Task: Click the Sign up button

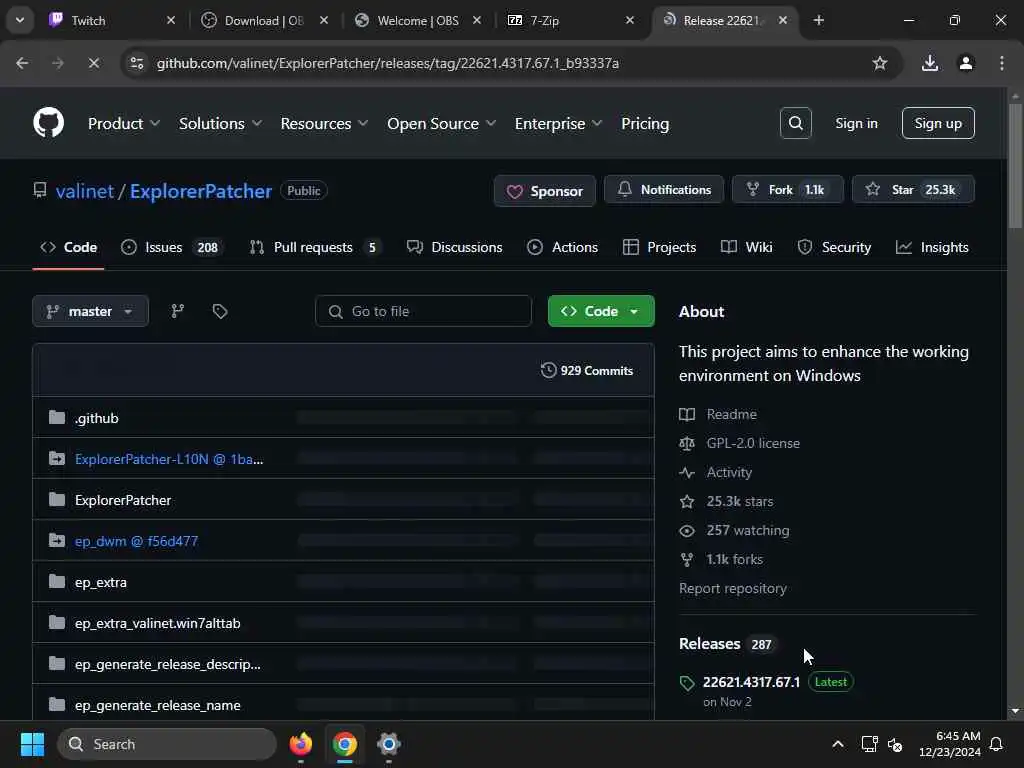Action: click(938, 123)
